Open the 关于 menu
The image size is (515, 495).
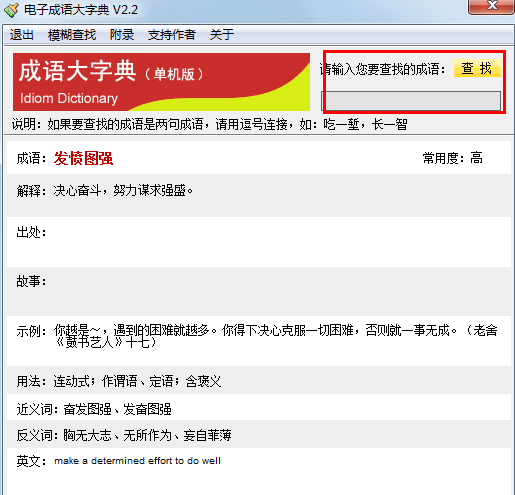[222, 35]
